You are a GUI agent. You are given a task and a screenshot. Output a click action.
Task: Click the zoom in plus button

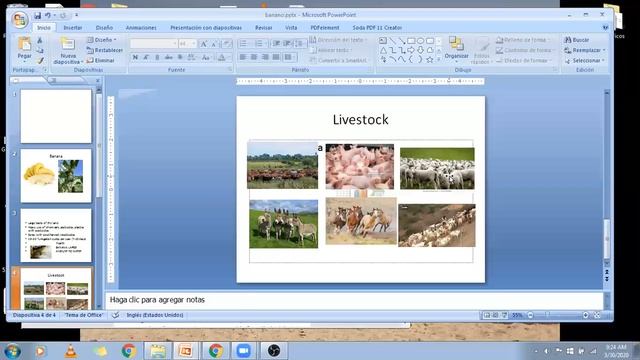[x=586, y=315]
